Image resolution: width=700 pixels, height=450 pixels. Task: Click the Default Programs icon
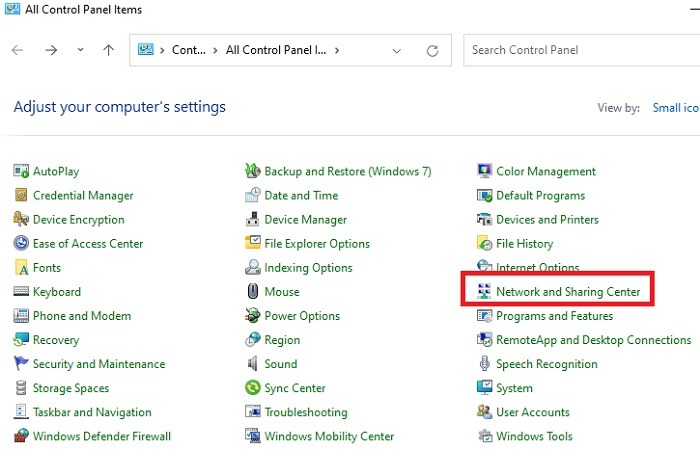point(484,195)
